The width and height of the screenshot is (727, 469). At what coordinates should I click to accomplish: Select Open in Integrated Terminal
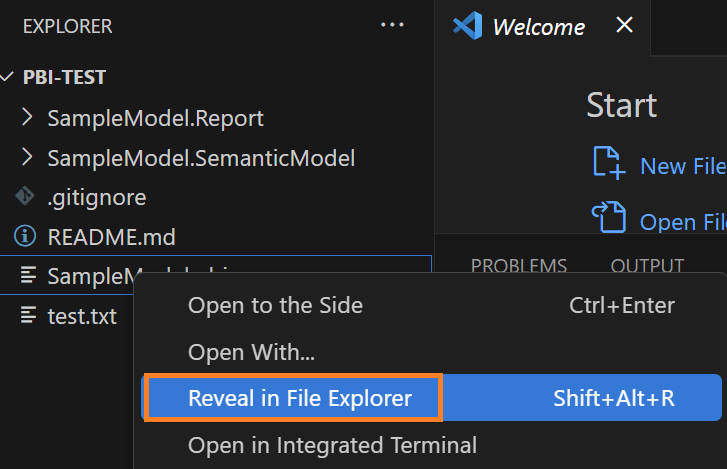tap(332, 445)
